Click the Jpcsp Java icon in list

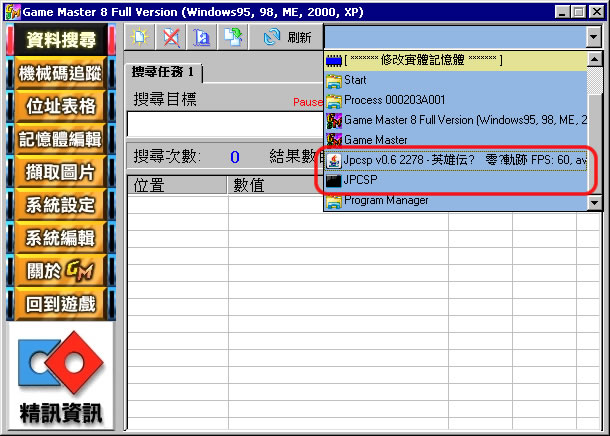click(x=333, y=160)
